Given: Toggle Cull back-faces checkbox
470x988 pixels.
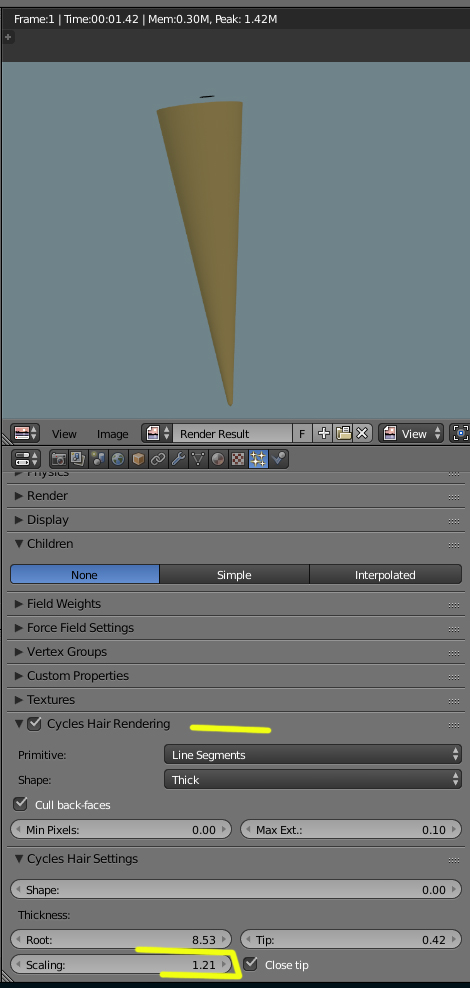Looking at the screenshot, I should (21, 804).
